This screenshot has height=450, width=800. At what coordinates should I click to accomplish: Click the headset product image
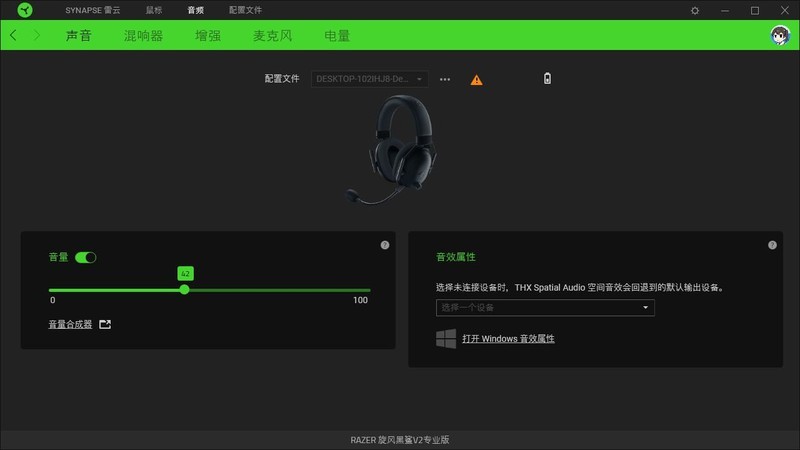coord(391,149)
